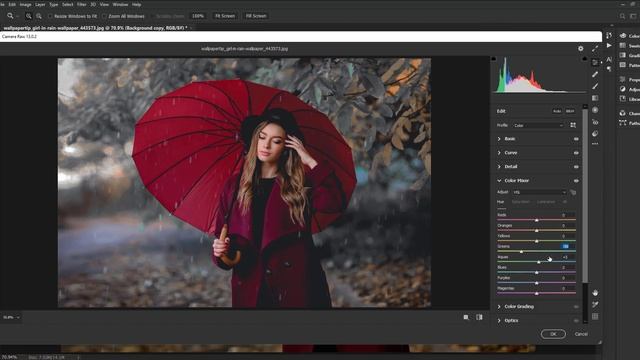The image size is (640, 360).
Task: Select the Red Eye removal tool
Action: tap(595, 122)
